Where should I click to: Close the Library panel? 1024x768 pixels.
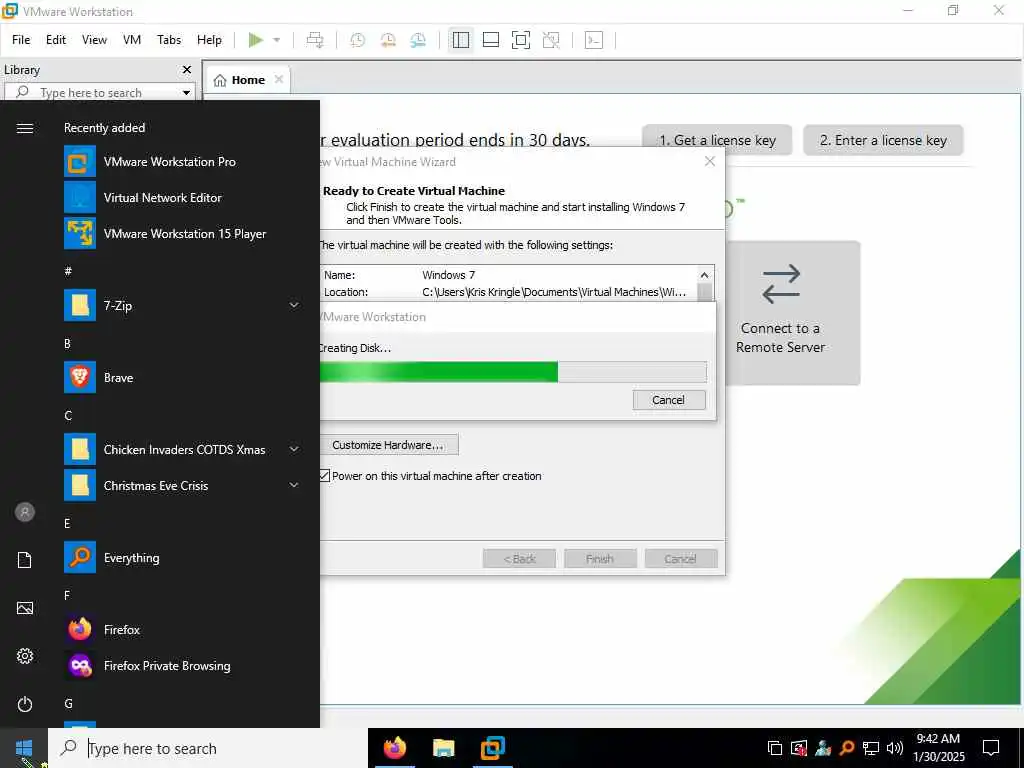[187, 70]
